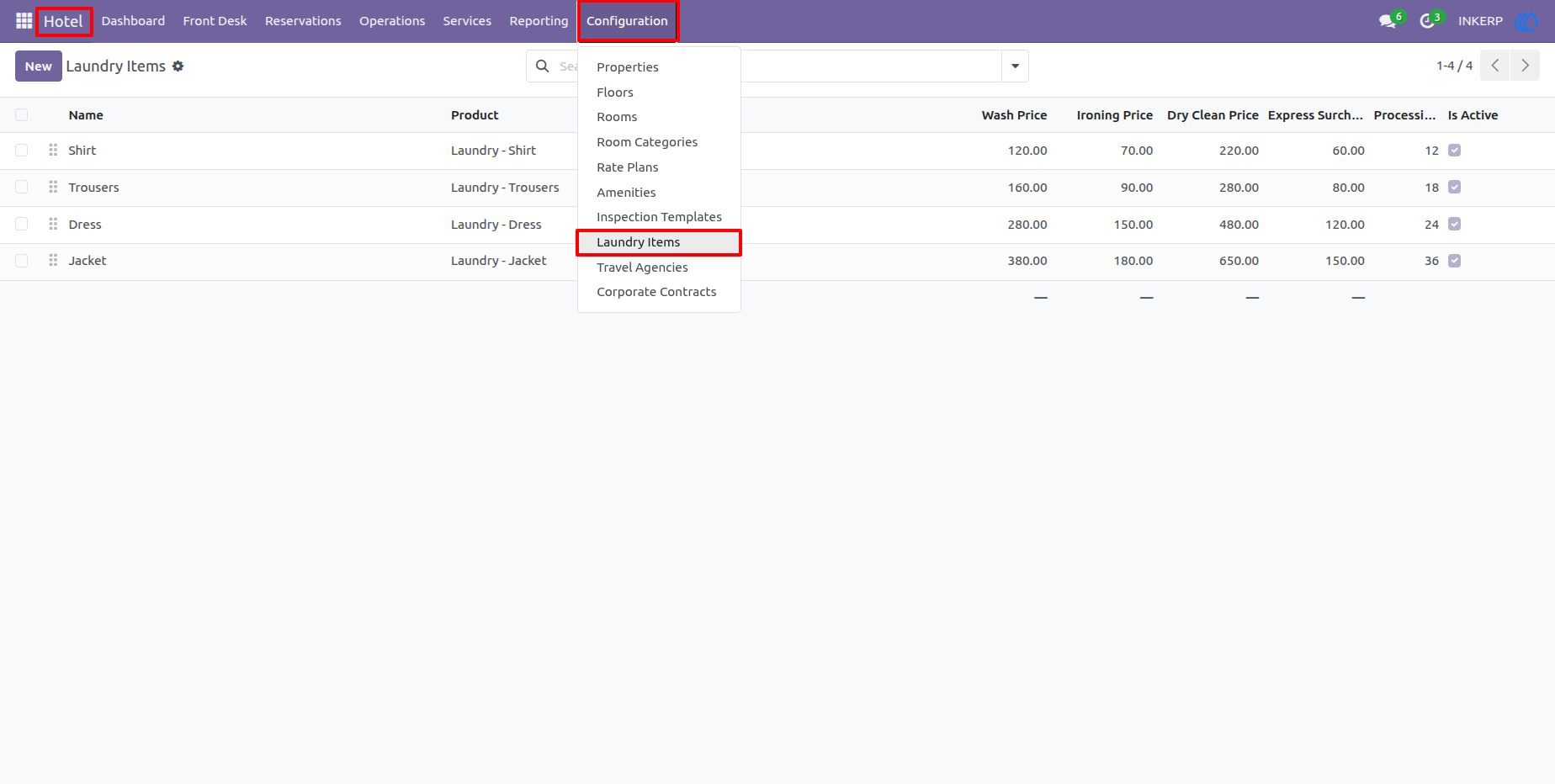This screenshot has height=784, width=1555.
Task: Click the search magnifier icon
Action: click(543, 66)
